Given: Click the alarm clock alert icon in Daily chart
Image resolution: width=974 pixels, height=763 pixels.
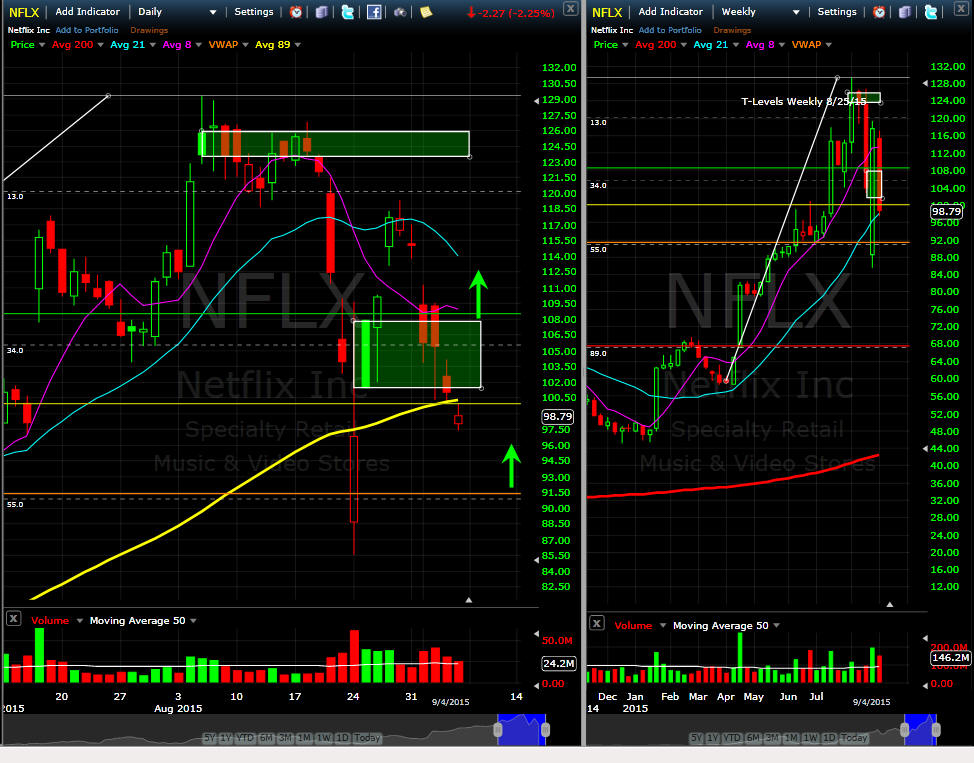Looking at the screenshot, I should pos(296,12).
